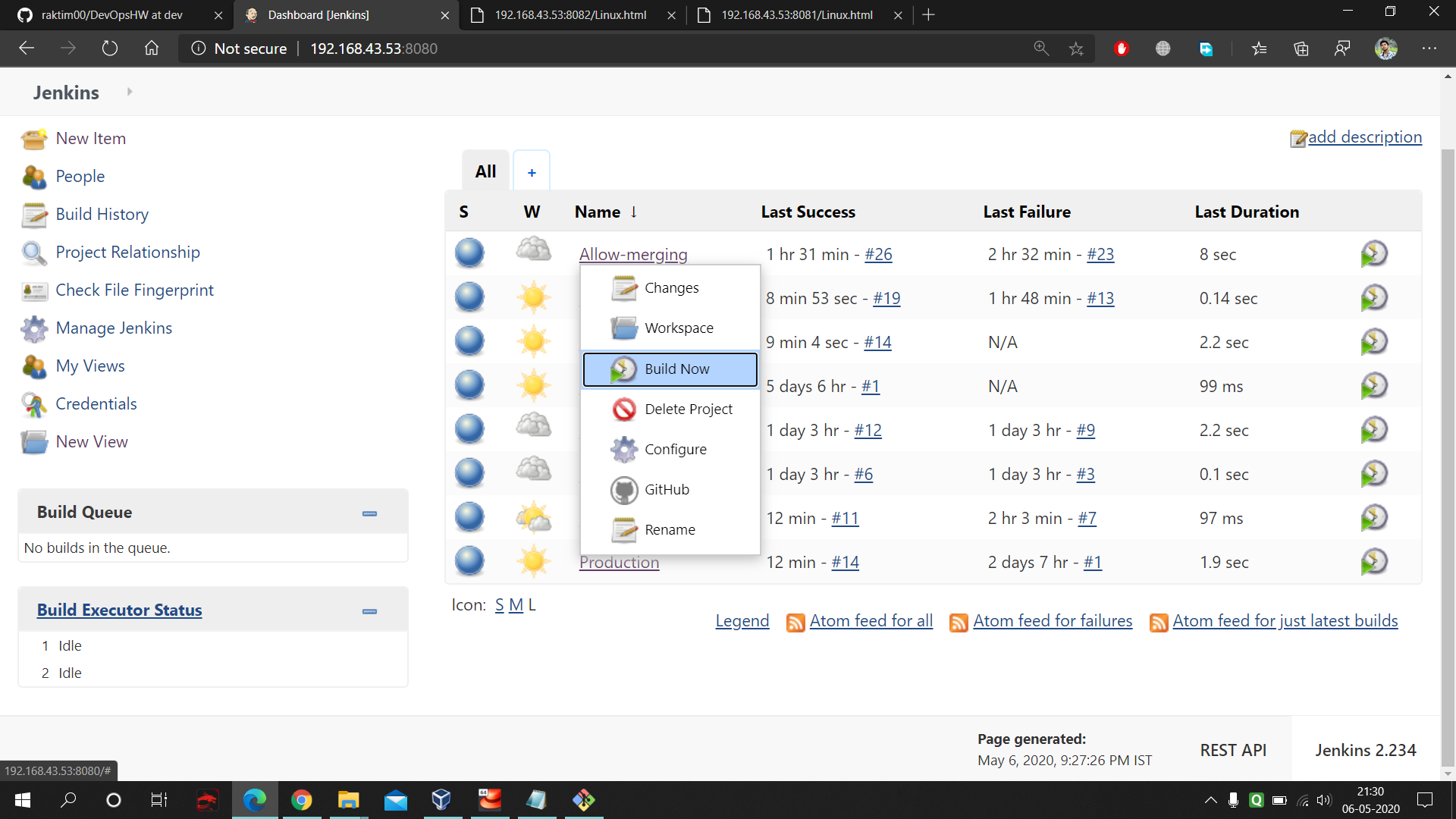Click the plus tab to add view

click(532, 172)
